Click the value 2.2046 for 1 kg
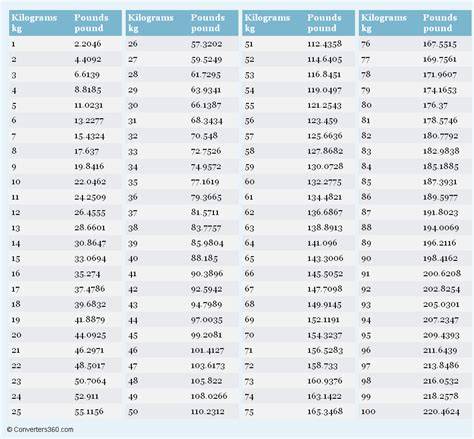The width and height of the screenshot is (474, 439). [x=88, y=44]
